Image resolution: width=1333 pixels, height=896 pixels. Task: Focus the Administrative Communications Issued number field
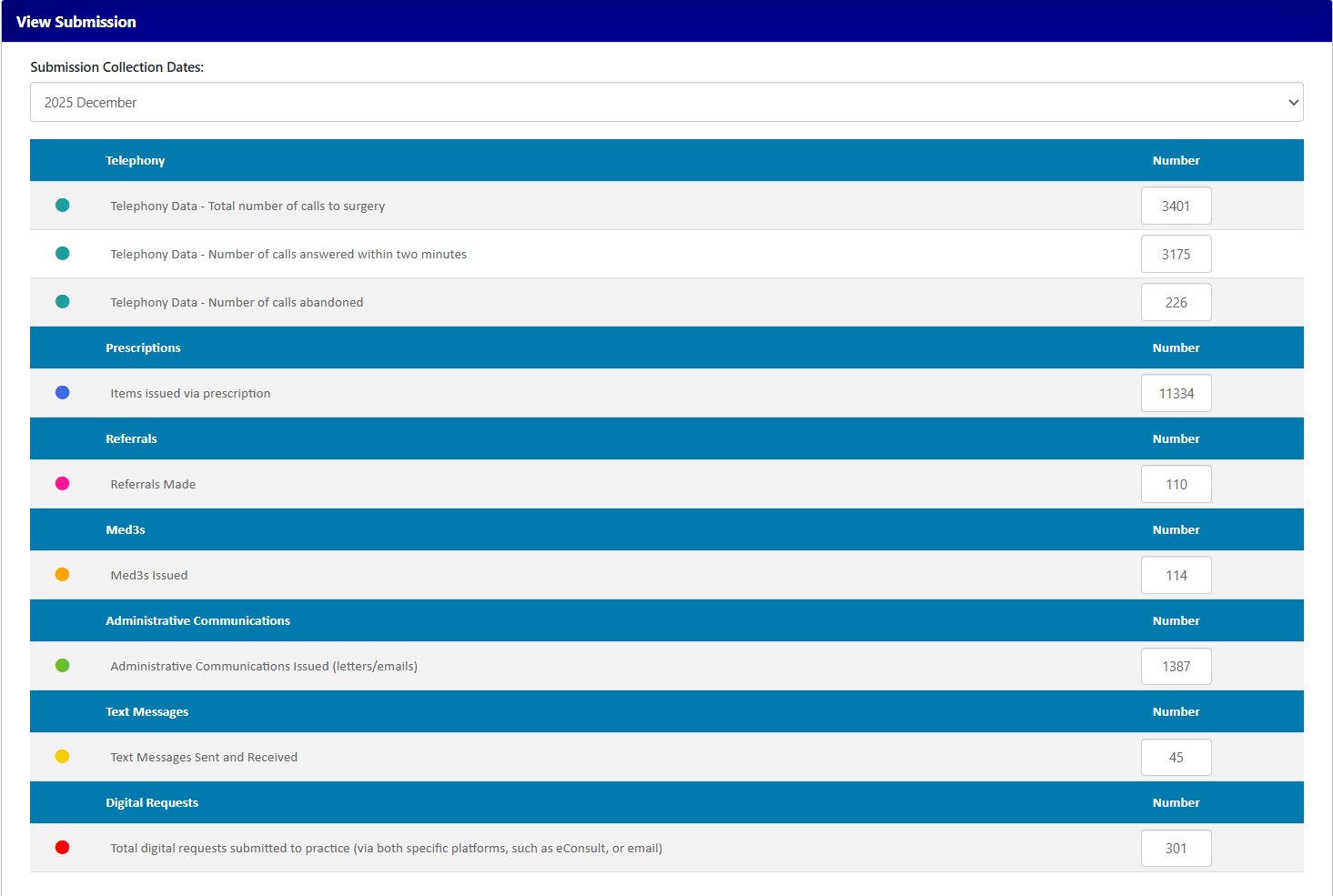pos(1176,666)
